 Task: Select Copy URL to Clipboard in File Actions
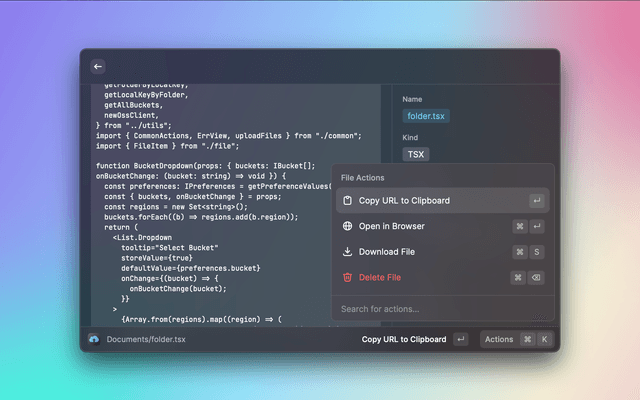click(404, 201)
